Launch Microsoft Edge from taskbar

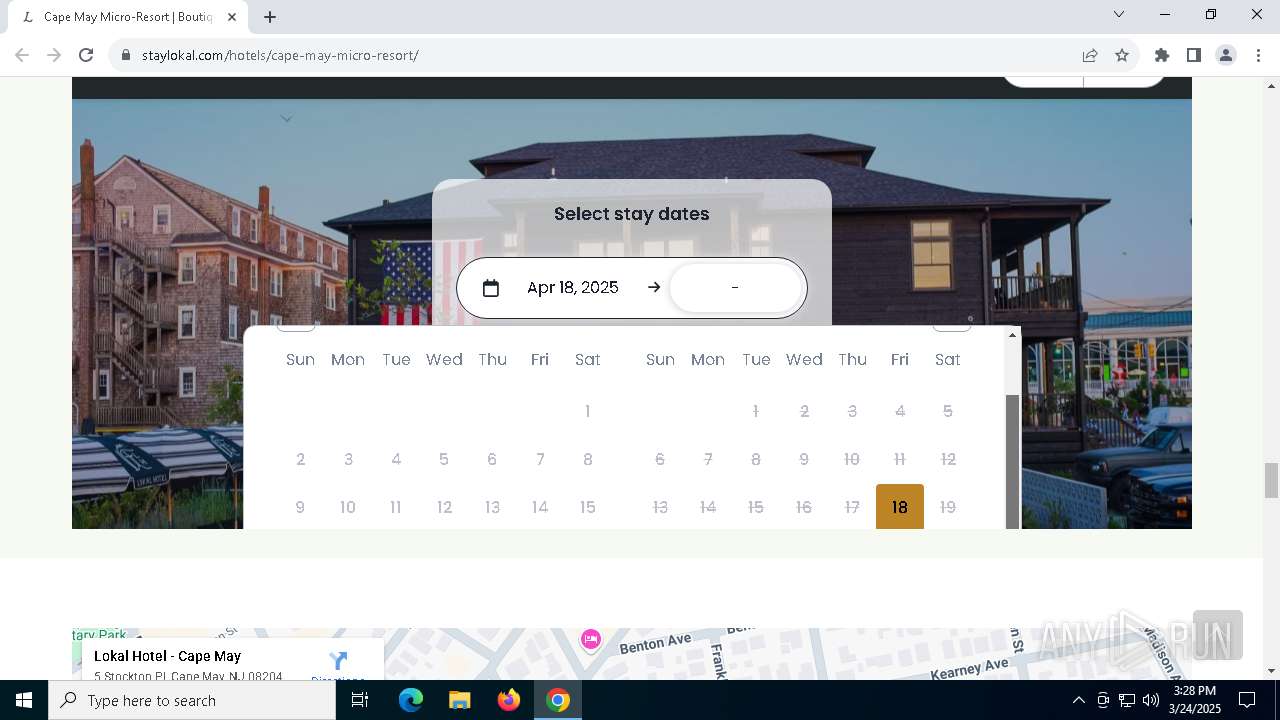pyautogui.click(x=411, y=700)
